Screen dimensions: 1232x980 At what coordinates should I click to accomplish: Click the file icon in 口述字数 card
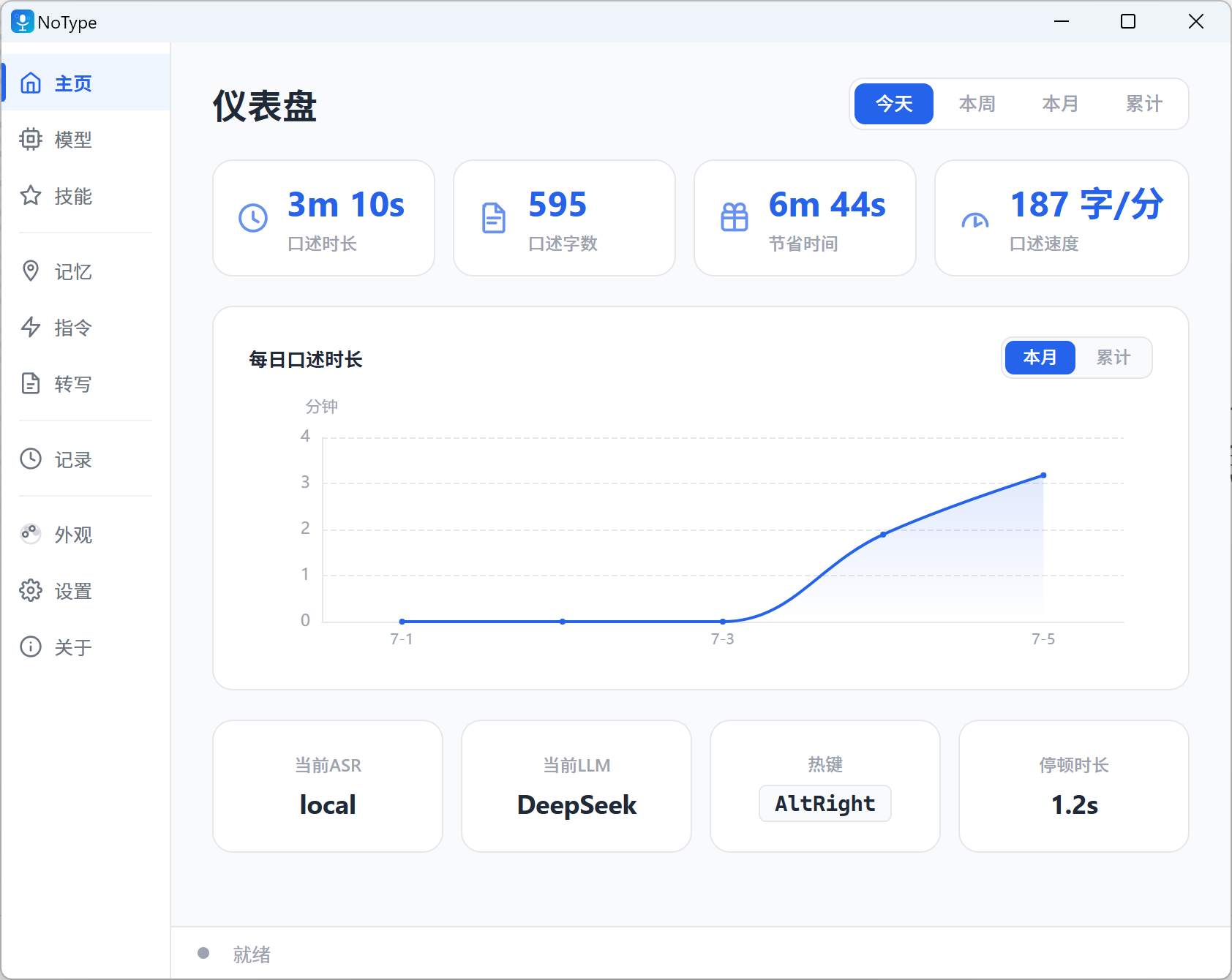(494, 218)
